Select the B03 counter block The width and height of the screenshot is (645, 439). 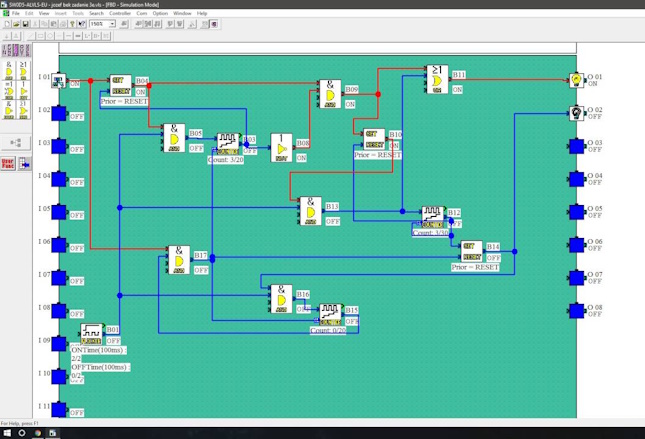[x=227, y=144]
